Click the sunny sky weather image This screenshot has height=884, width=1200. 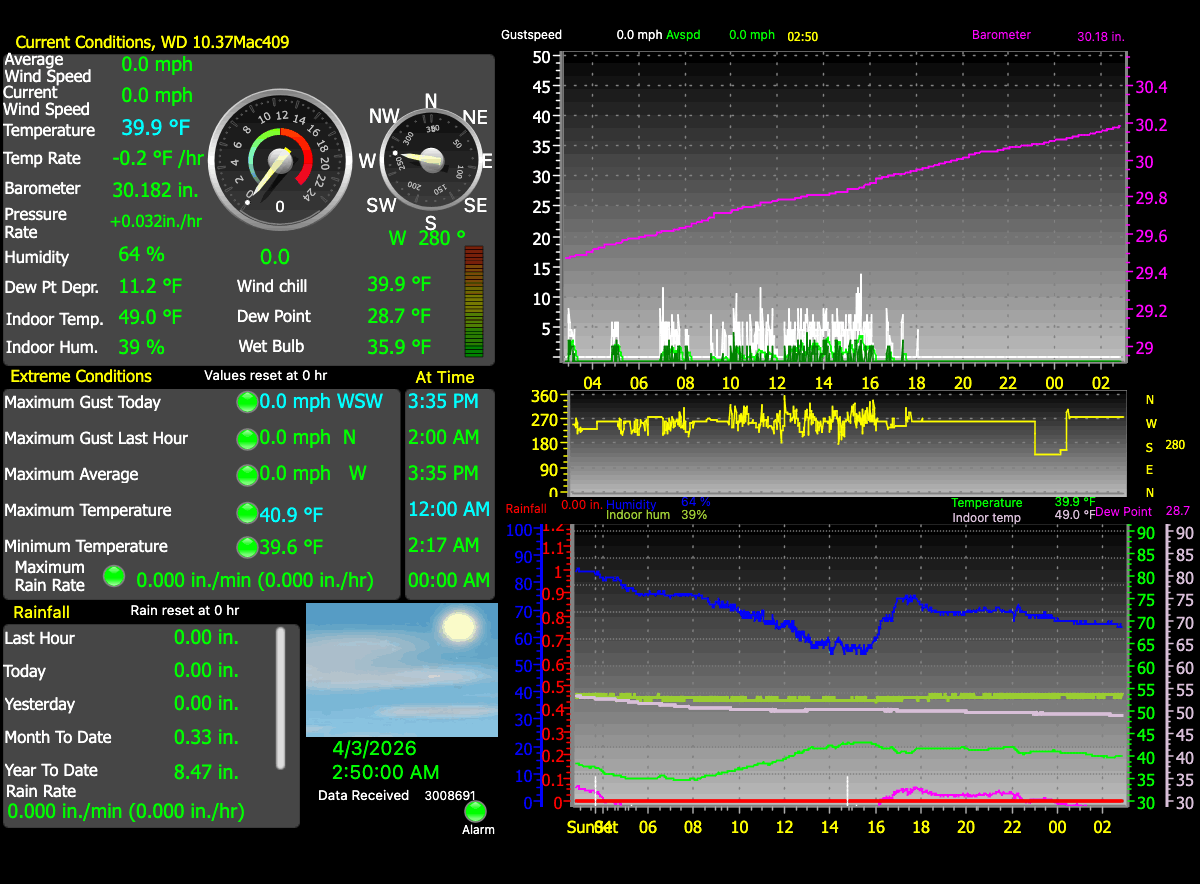coord(401,669)
